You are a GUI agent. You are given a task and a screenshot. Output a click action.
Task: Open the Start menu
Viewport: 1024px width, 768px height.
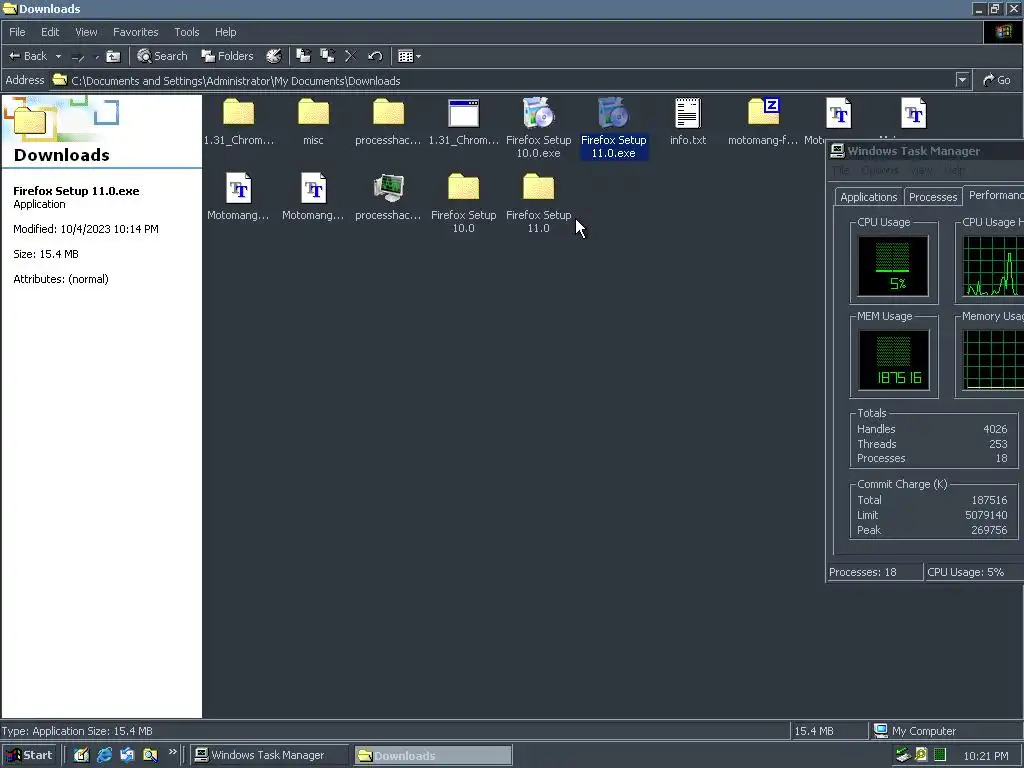click(29, 755)
